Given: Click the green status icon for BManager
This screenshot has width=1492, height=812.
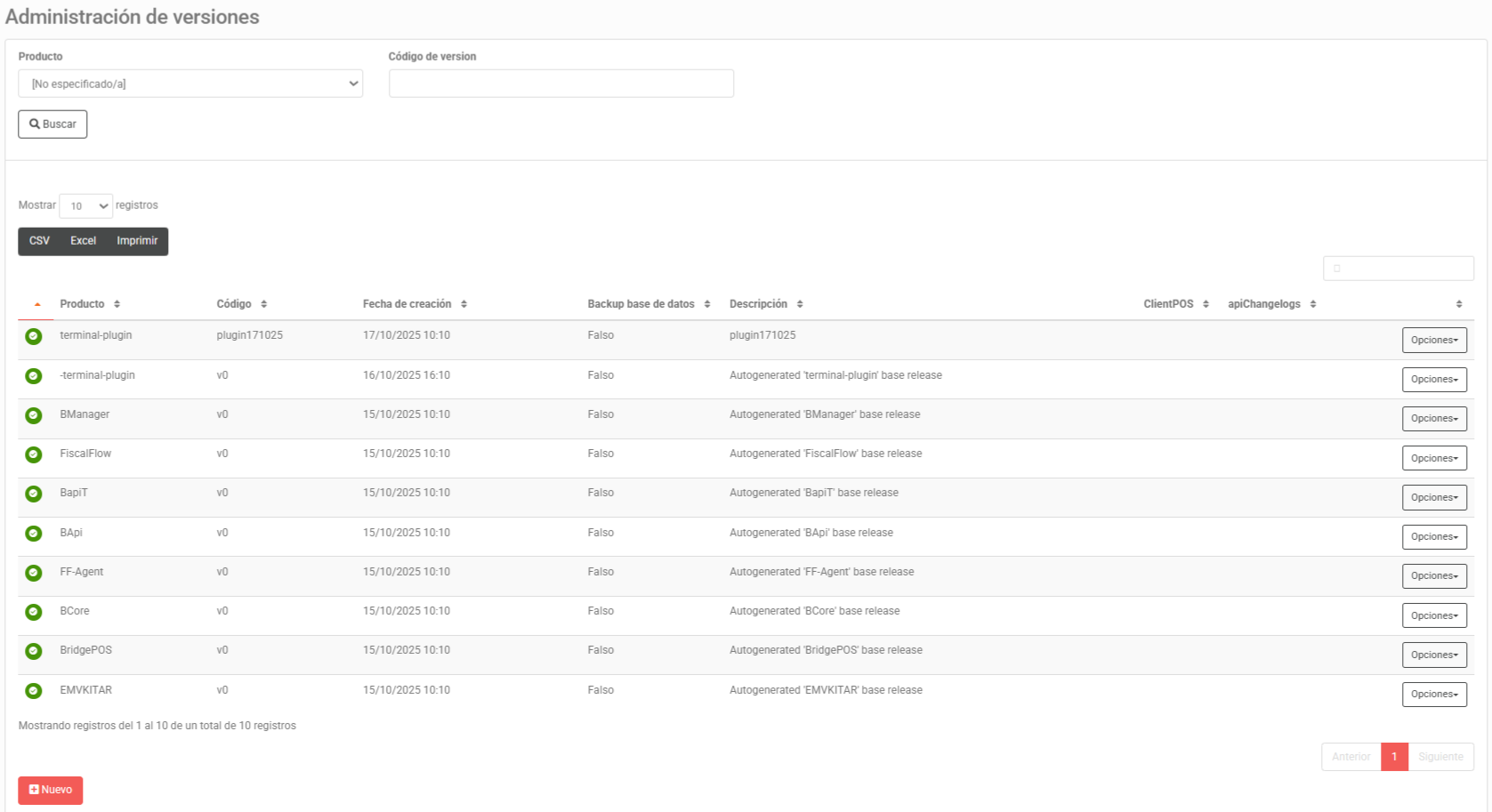Looking at the screenshot, I should 34,415.
